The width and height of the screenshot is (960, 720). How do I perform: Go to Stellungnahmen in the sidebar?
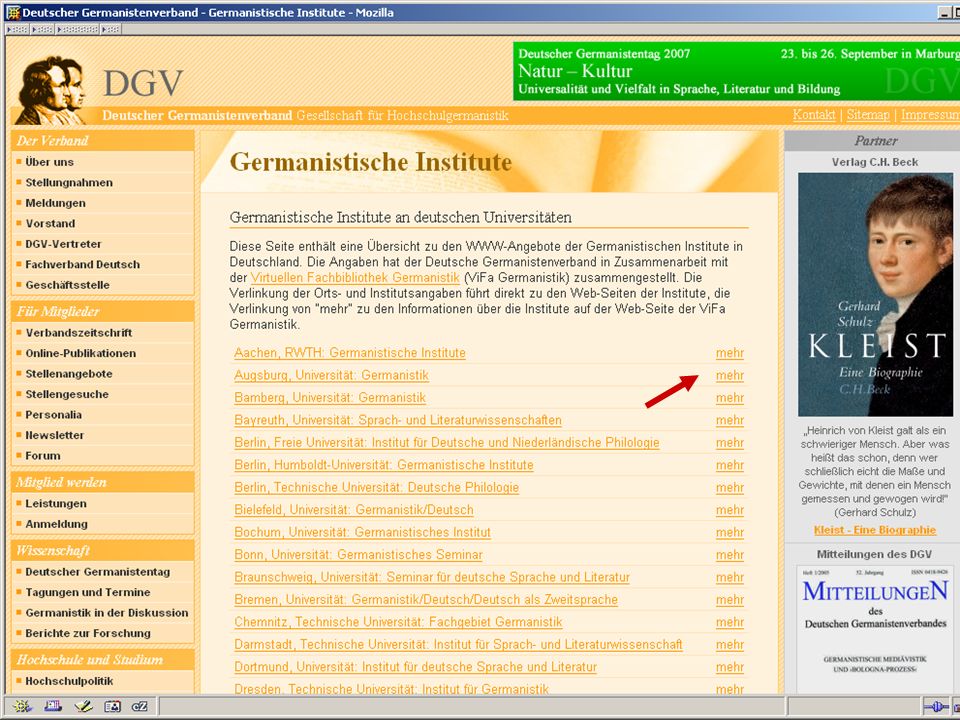point(69,182)
